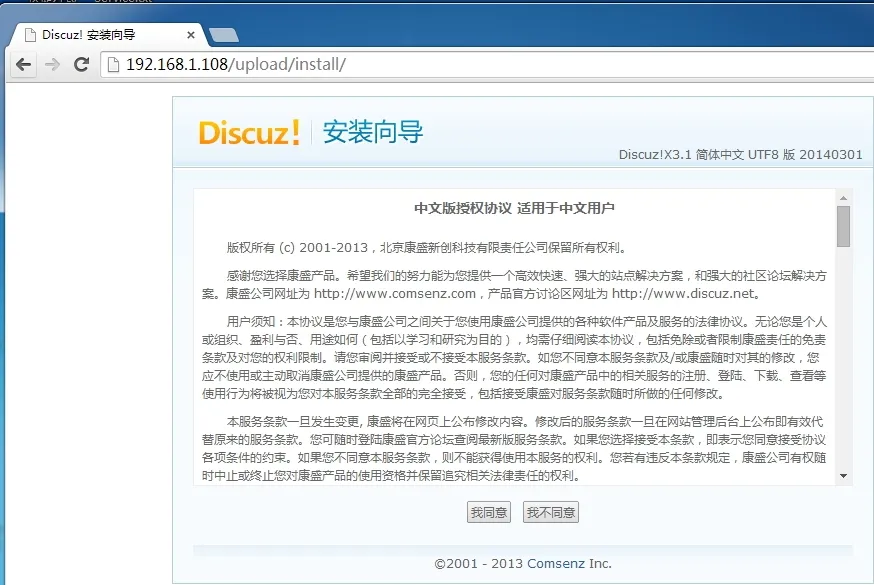This screenshot has width=874, height=585.
Task: Click the http://www.discuz.net URL in the agreement
Action: coord(682,294)
